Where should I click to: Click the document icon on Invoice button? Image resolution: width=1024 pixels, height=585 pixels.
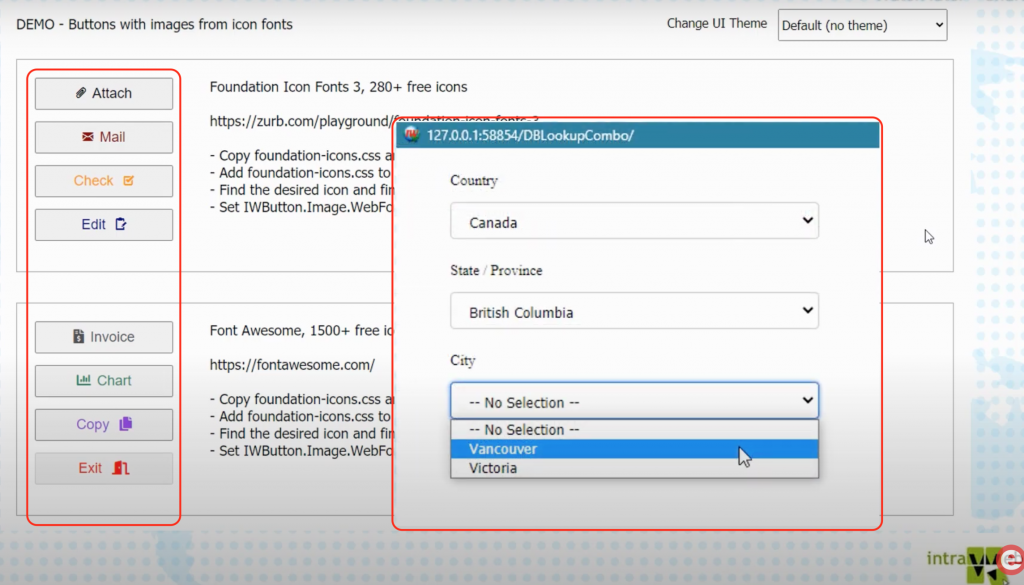coord(79,337)
